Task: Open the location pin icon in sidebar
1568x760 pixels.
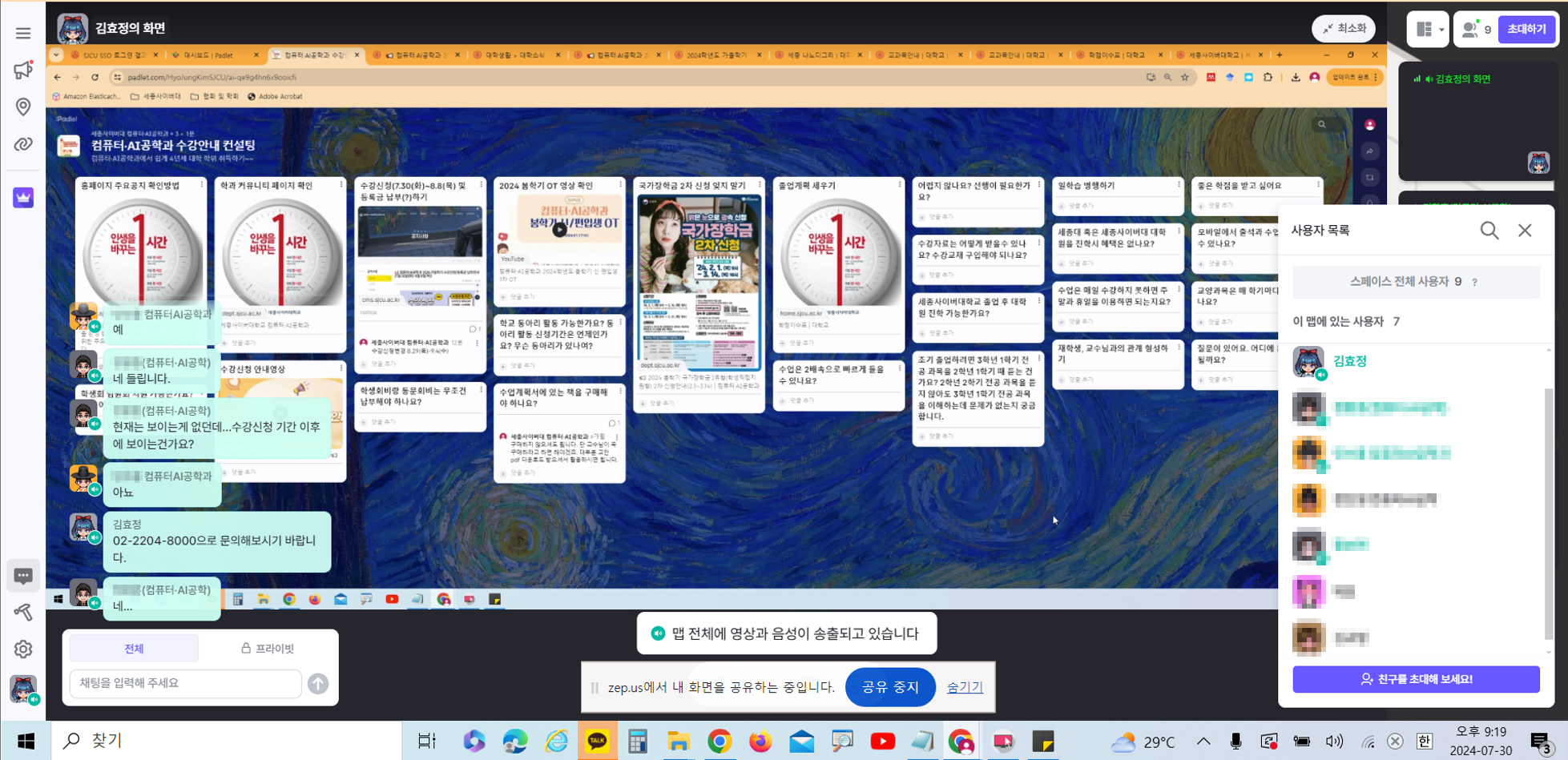Action: pos(23,107)
